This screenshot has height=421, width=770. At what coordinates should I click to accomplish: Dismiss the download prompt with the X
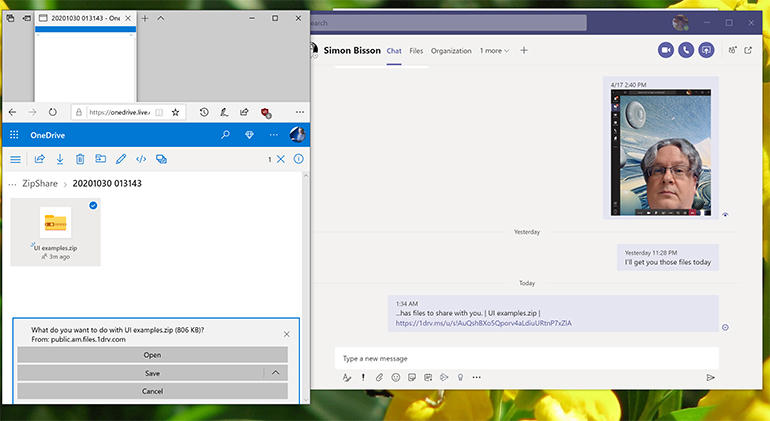[287, 334]
